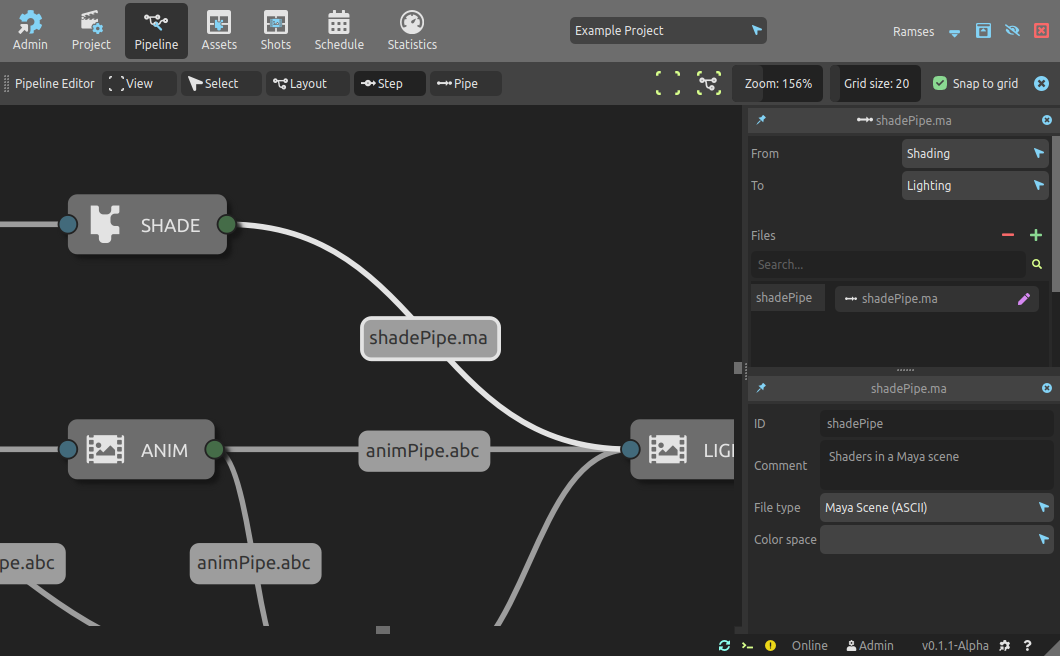Click the yellow warning icon in status bar

tap(770, 645)
